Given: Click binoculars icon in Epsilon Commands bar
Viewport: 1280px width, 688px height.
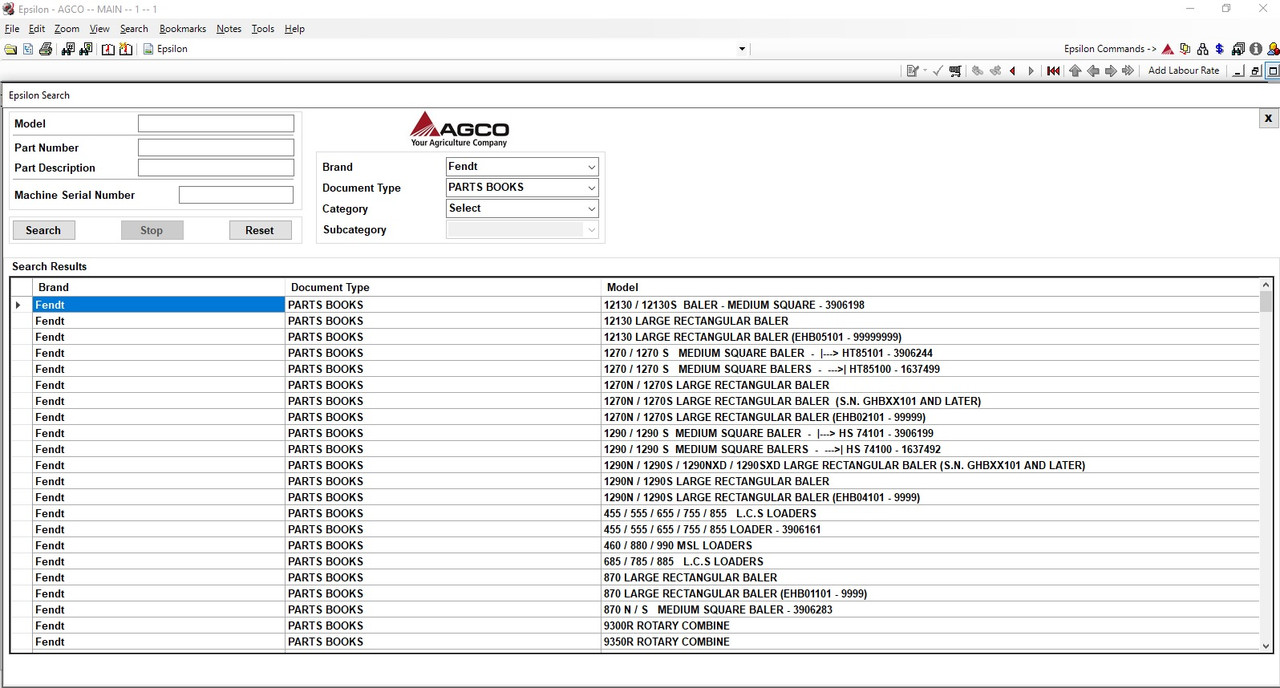Looking at the screenshot, I should pos(1238,49).
